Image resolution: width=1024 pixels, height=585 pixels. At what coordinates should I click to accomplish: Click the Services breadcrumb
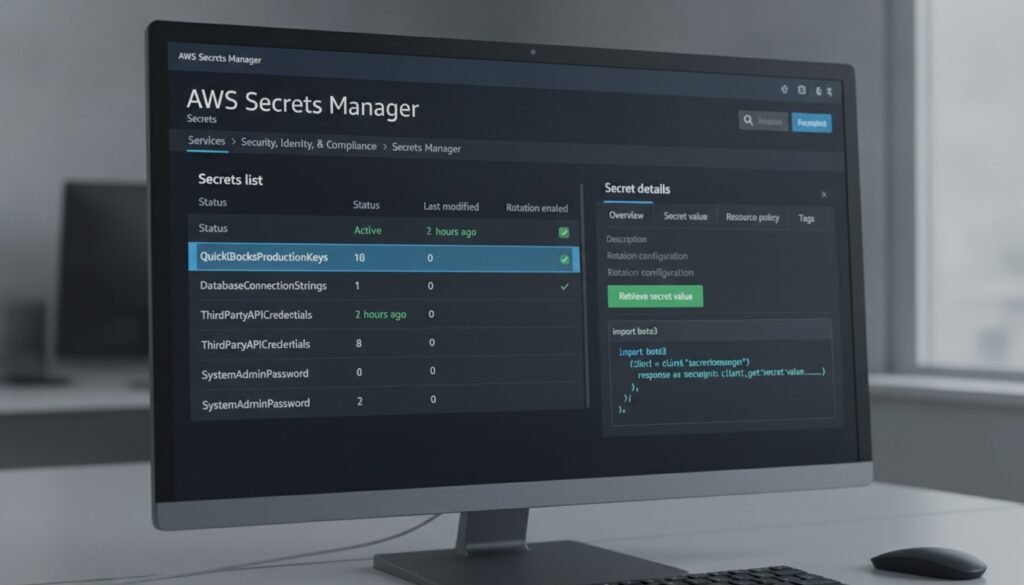click(206, 140)
